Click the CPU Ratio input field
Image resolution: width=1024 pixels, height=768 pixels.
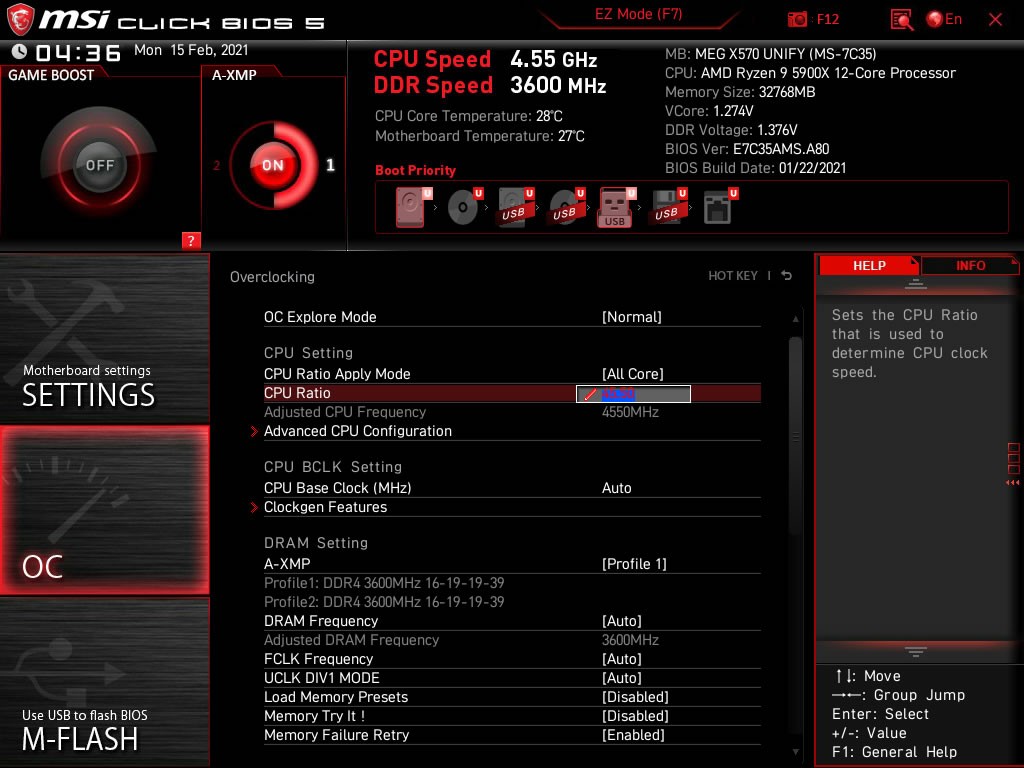[x=633, y=394]
